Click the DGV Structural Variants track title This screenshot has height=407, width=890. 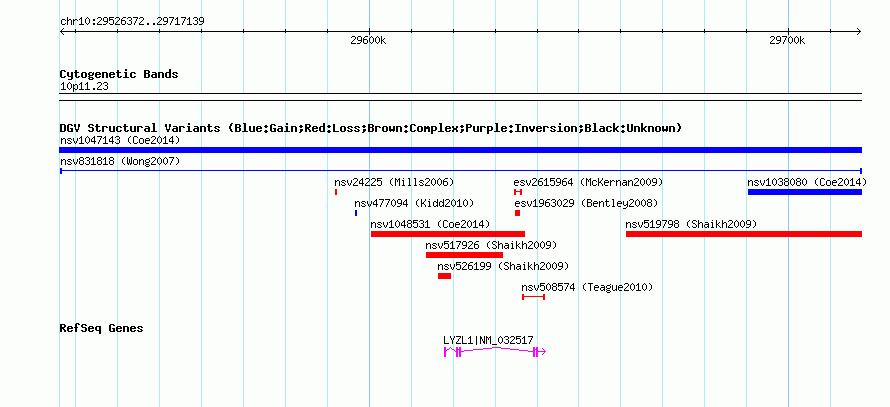(x=371, y=128)
